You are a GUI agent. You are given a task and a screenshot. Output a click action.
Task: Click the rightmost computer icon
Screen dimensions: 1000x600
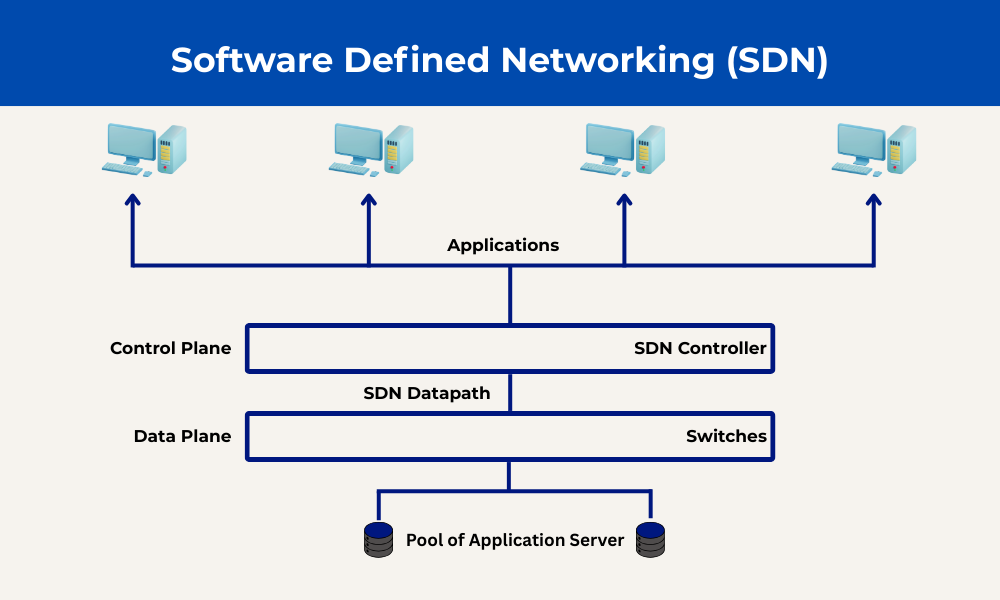[x=874, y=150]
